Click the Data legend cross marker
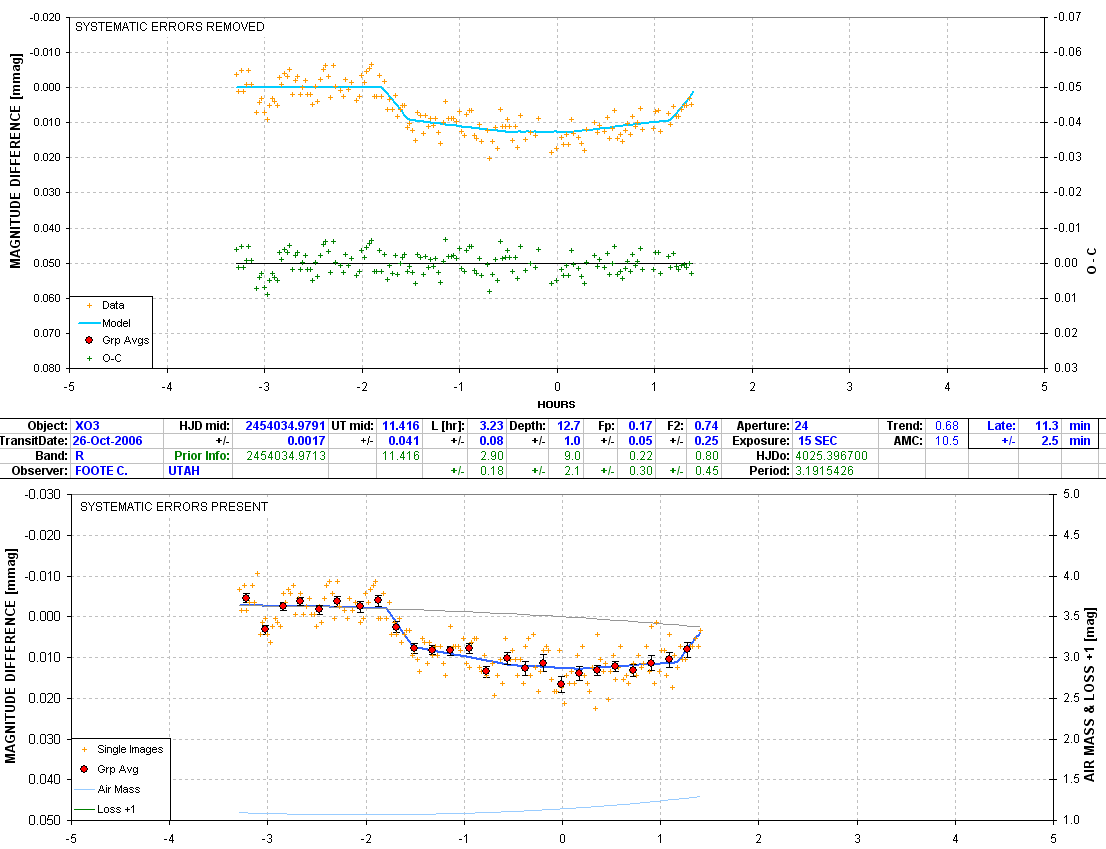The image size is (1106, 849). (89, 305)
